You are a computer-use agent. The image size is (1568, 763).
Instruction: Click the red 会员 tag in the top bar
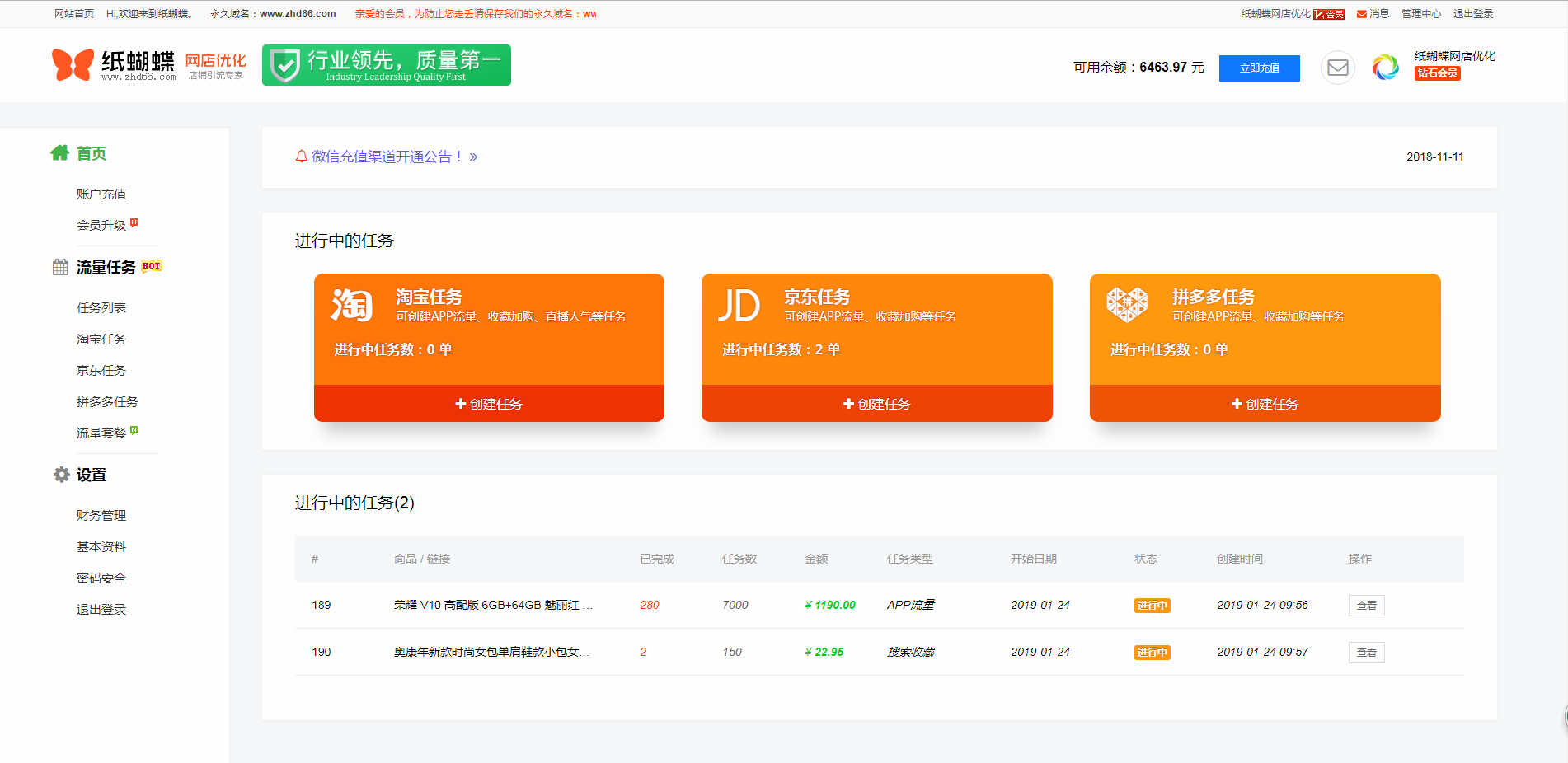(1329, 14)
